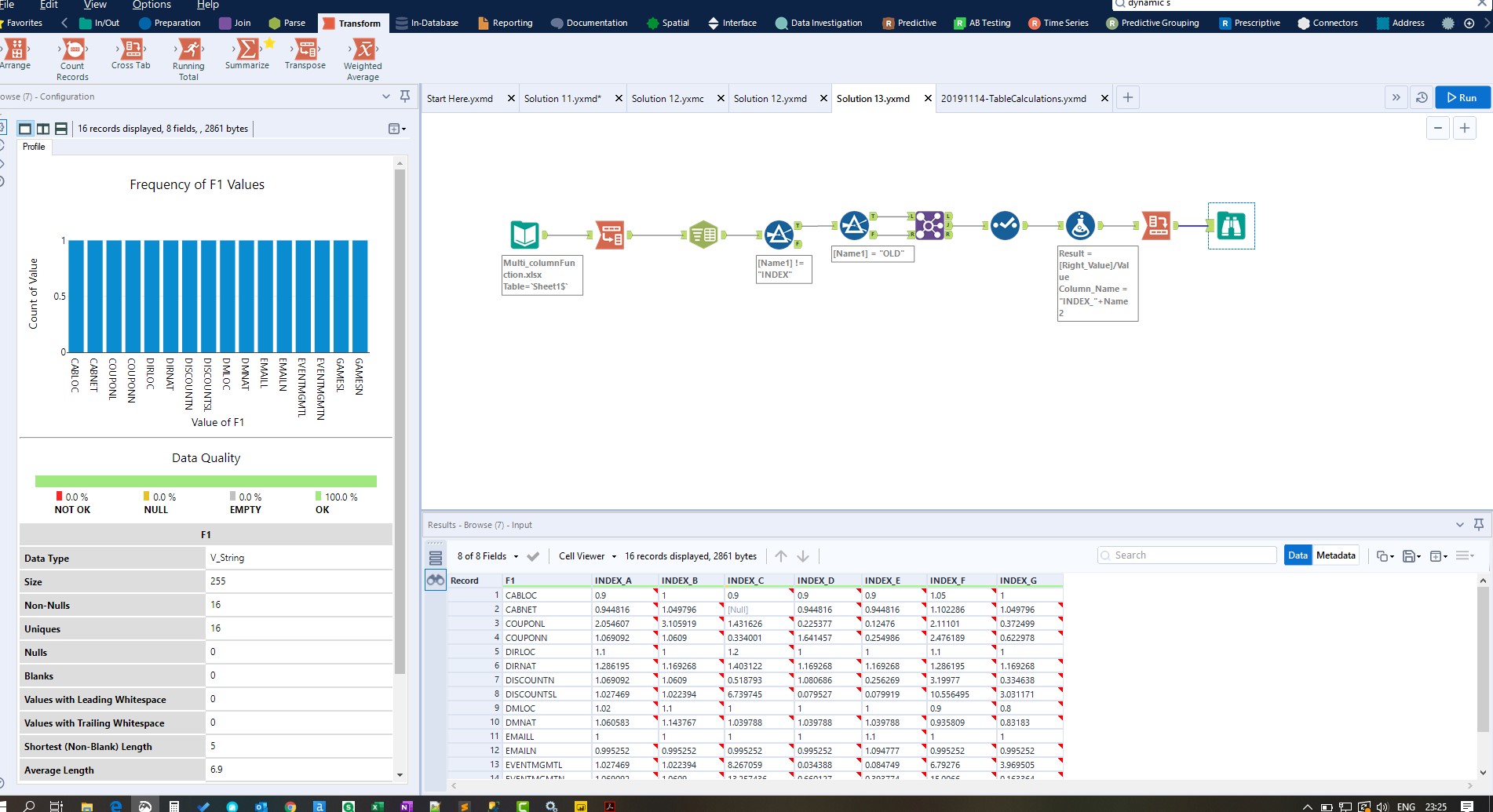Click the Browse tool node on canvas

[x=1231, y=226]
